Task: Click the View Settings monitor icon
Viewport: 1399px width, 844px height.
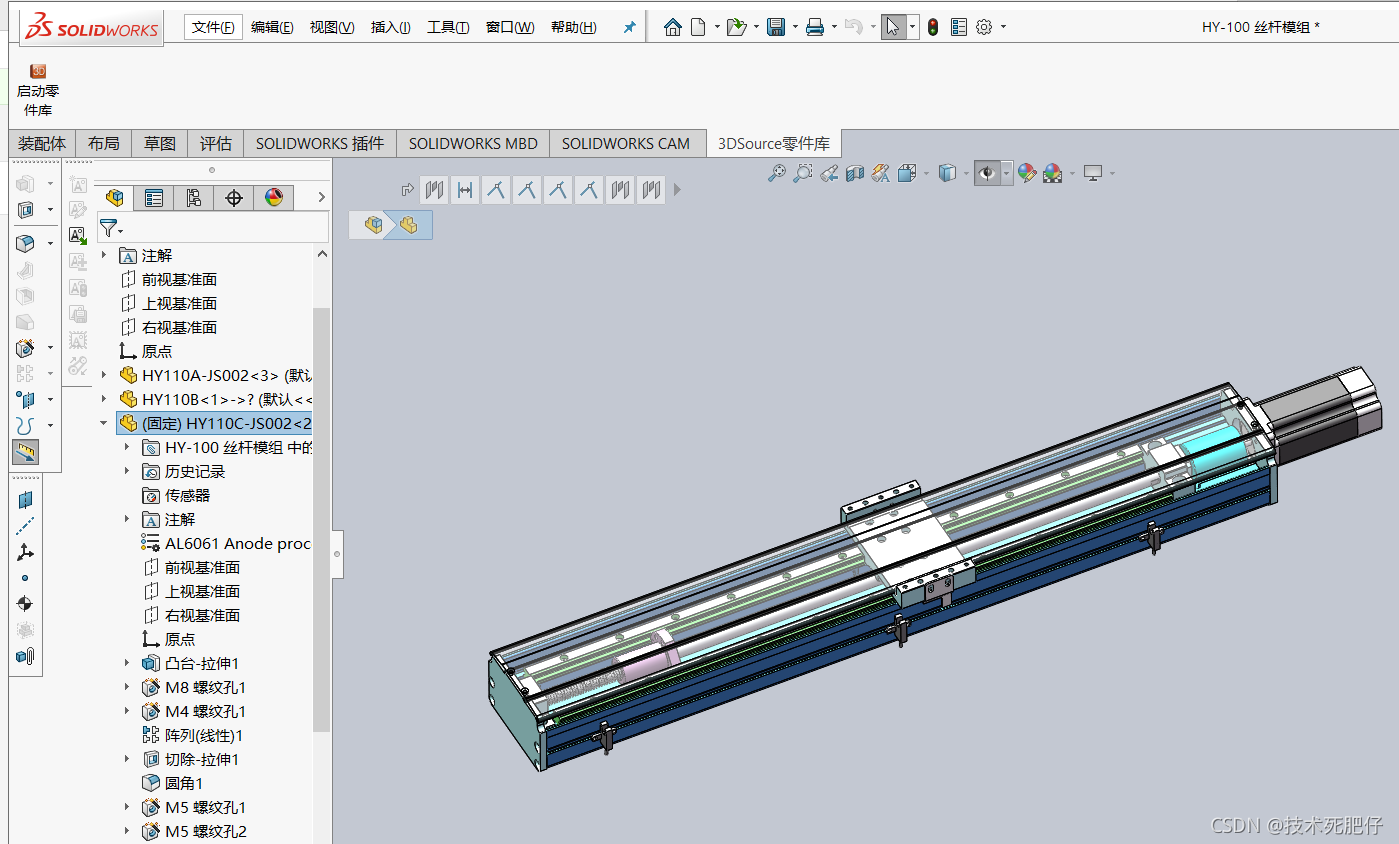Action: pos(1093,173)
